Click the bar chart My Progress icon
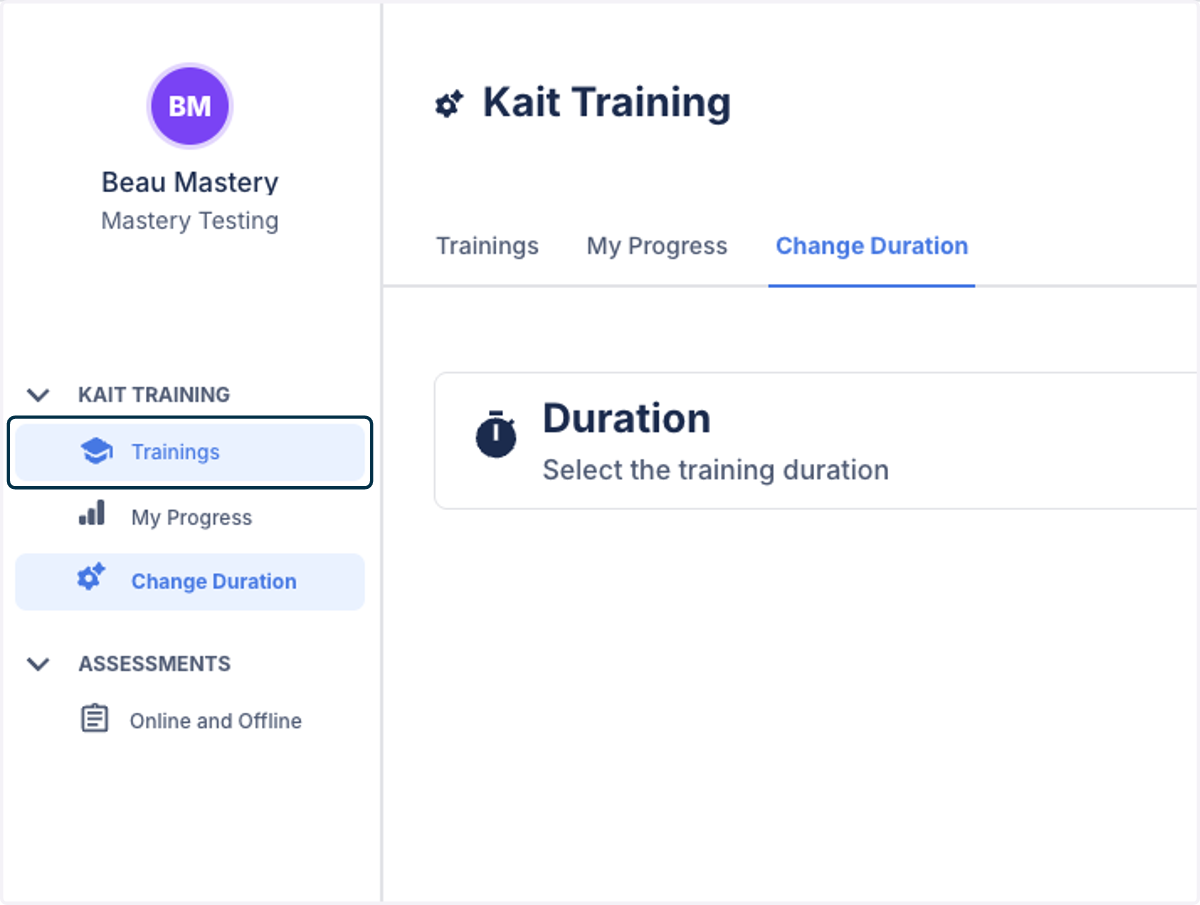1200x905 pixels. [92, 514]
